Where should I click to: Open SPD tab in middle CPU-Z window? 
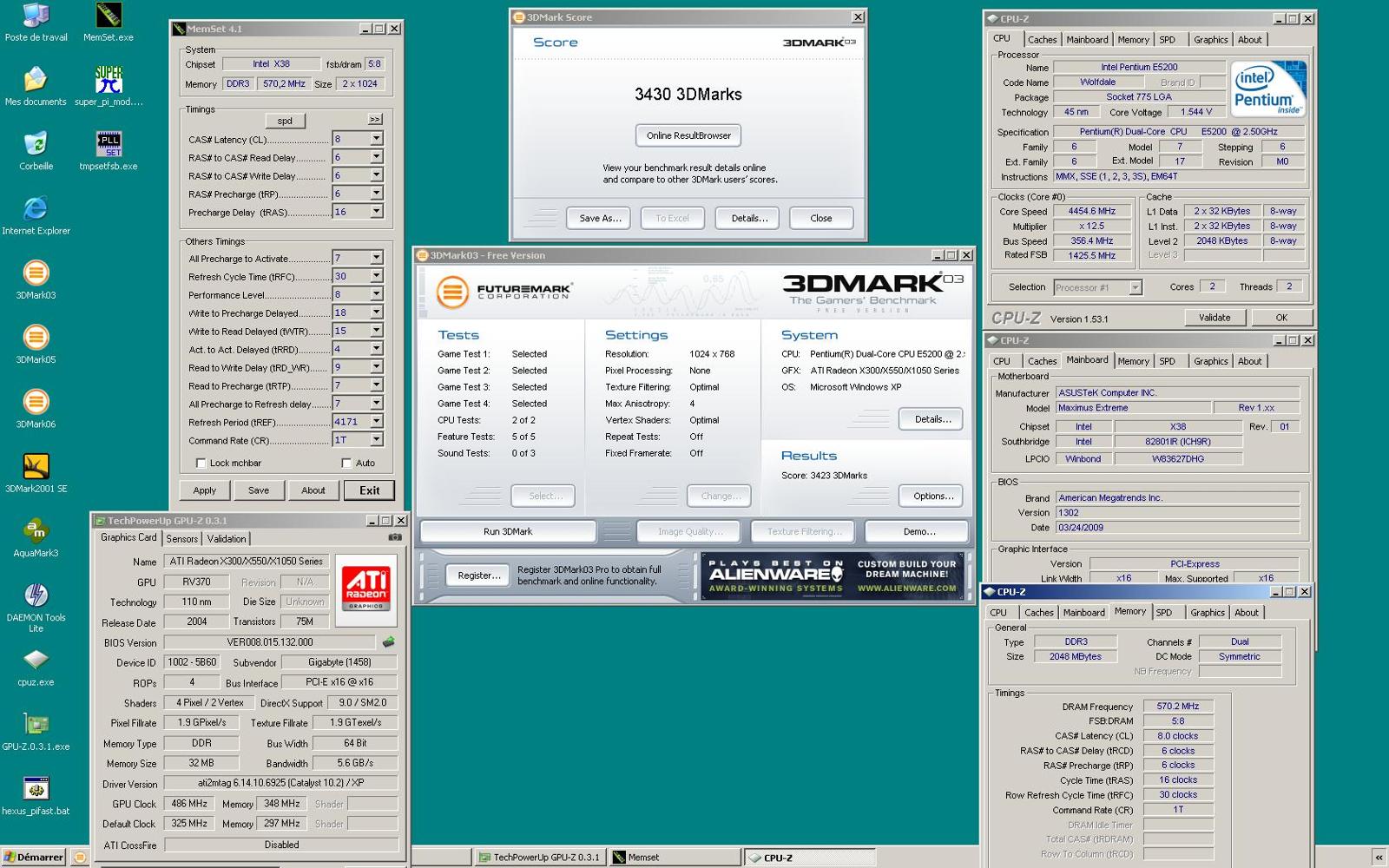coord(1167,361)
